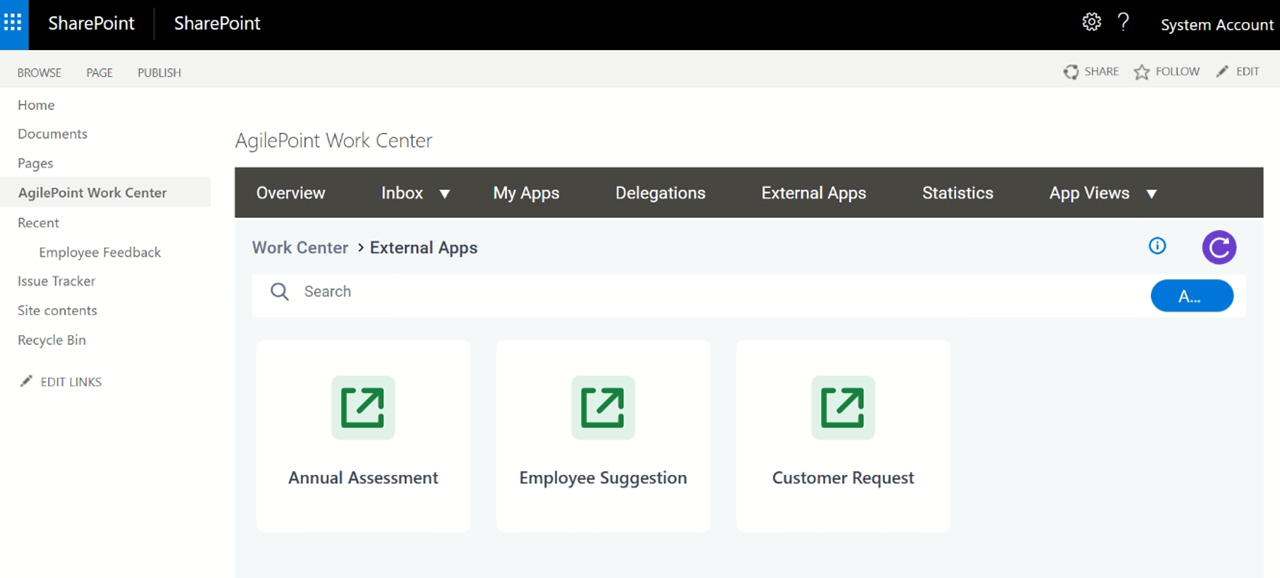Image resolution: width=1280 pixels, height=578 pixels.
Task: Select AgilePoint Work Center navigation link
Action: click(x=92, y=193)
